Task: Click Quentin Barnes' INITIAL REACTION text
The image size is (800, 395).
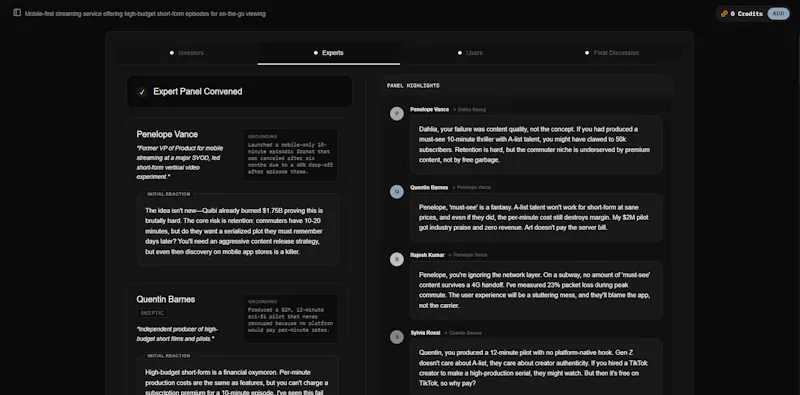Action: tap(238, 382)
